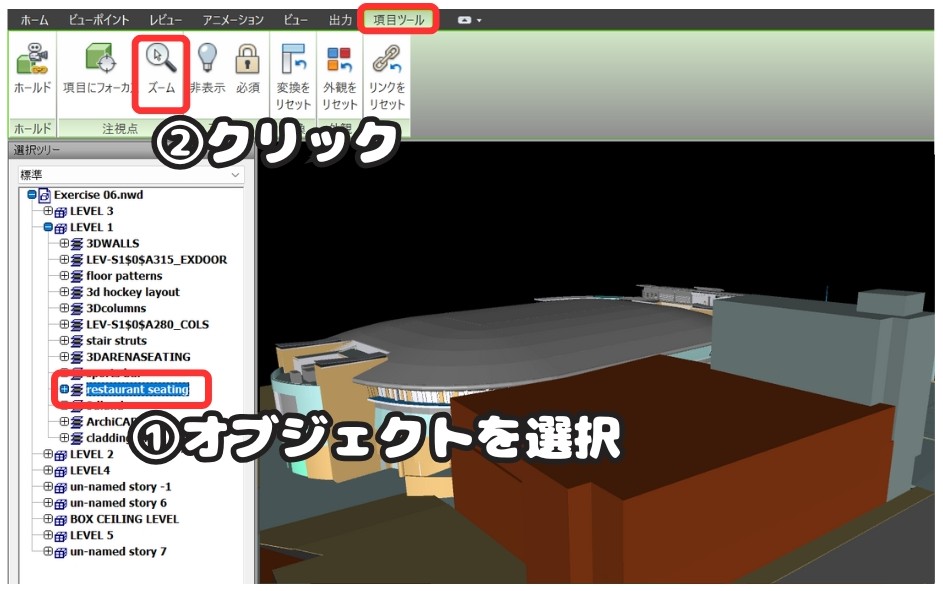Switch to the Viewpoint (ビューポイント) tab
Screen dimensions: 943x591
point(99,20)
